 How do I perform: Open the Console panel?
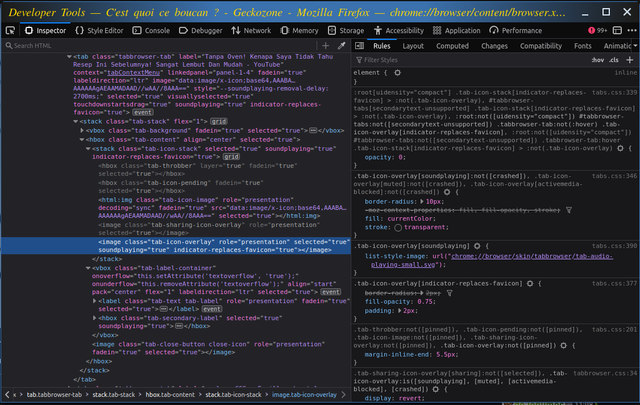(151, 31)
